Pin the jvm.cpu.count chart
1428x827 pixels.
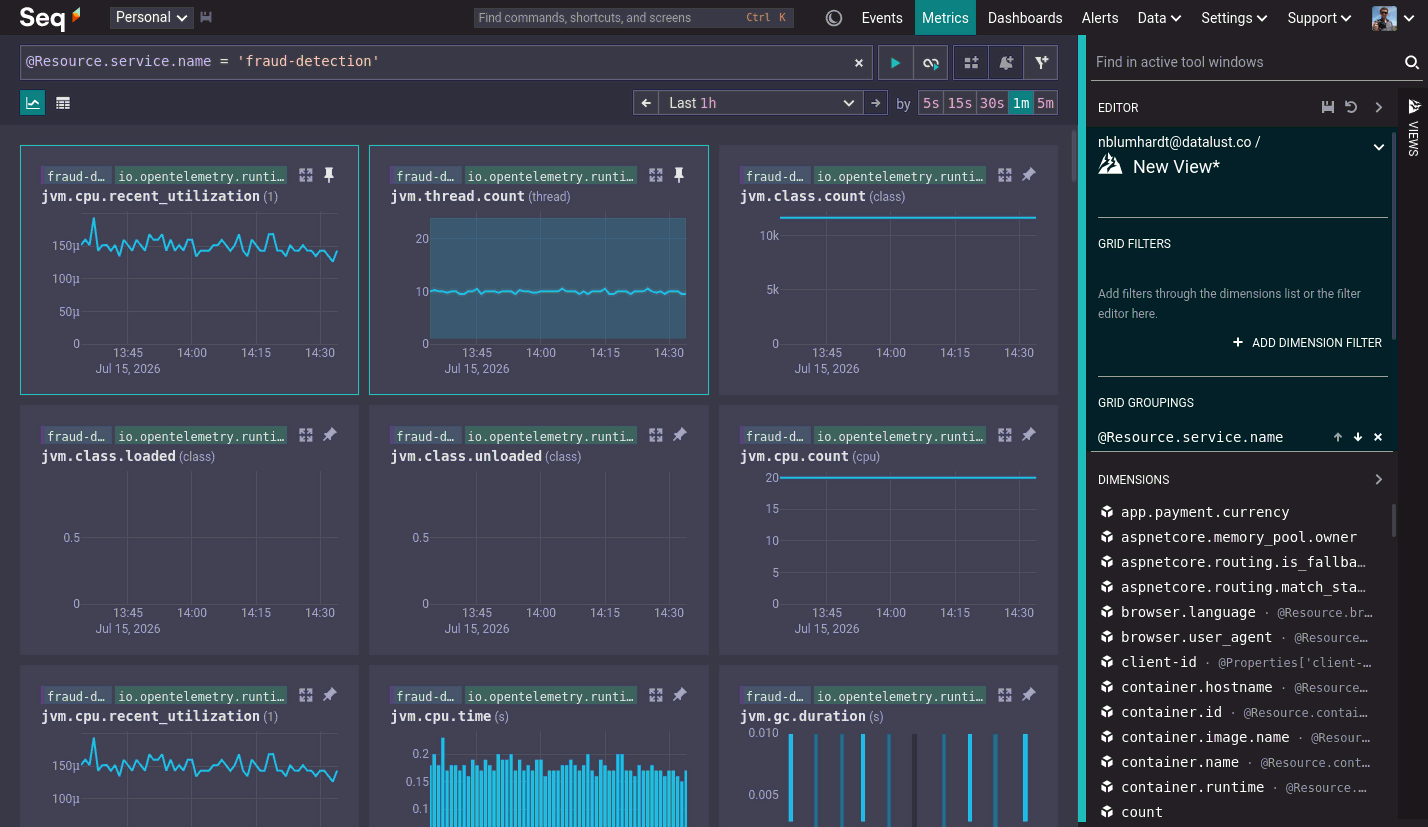(x=1029, y=435)
